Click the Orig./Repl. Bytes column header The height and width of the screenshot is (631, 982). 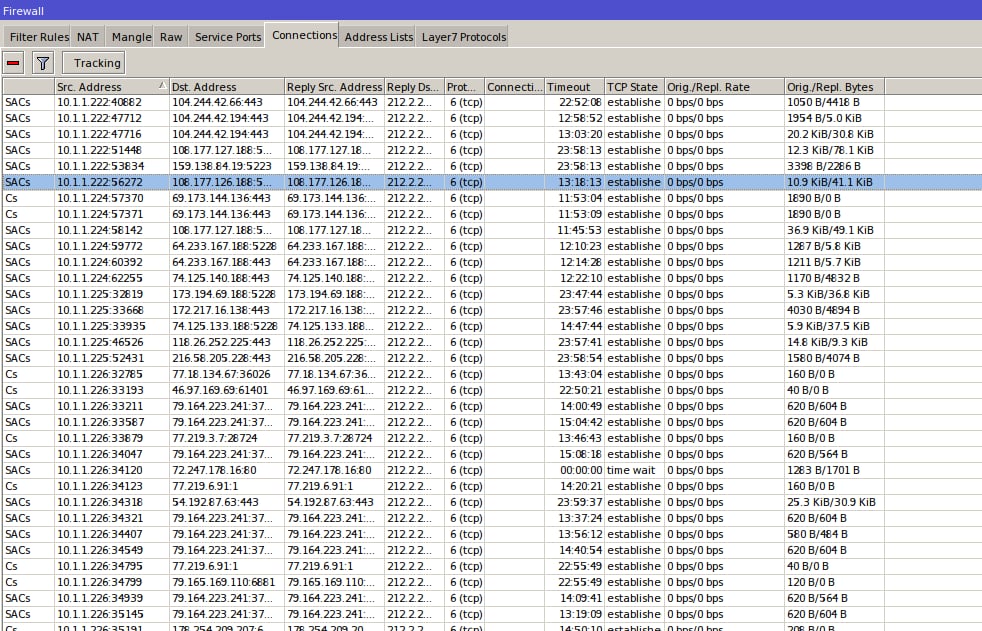click(x=834, y=86)
